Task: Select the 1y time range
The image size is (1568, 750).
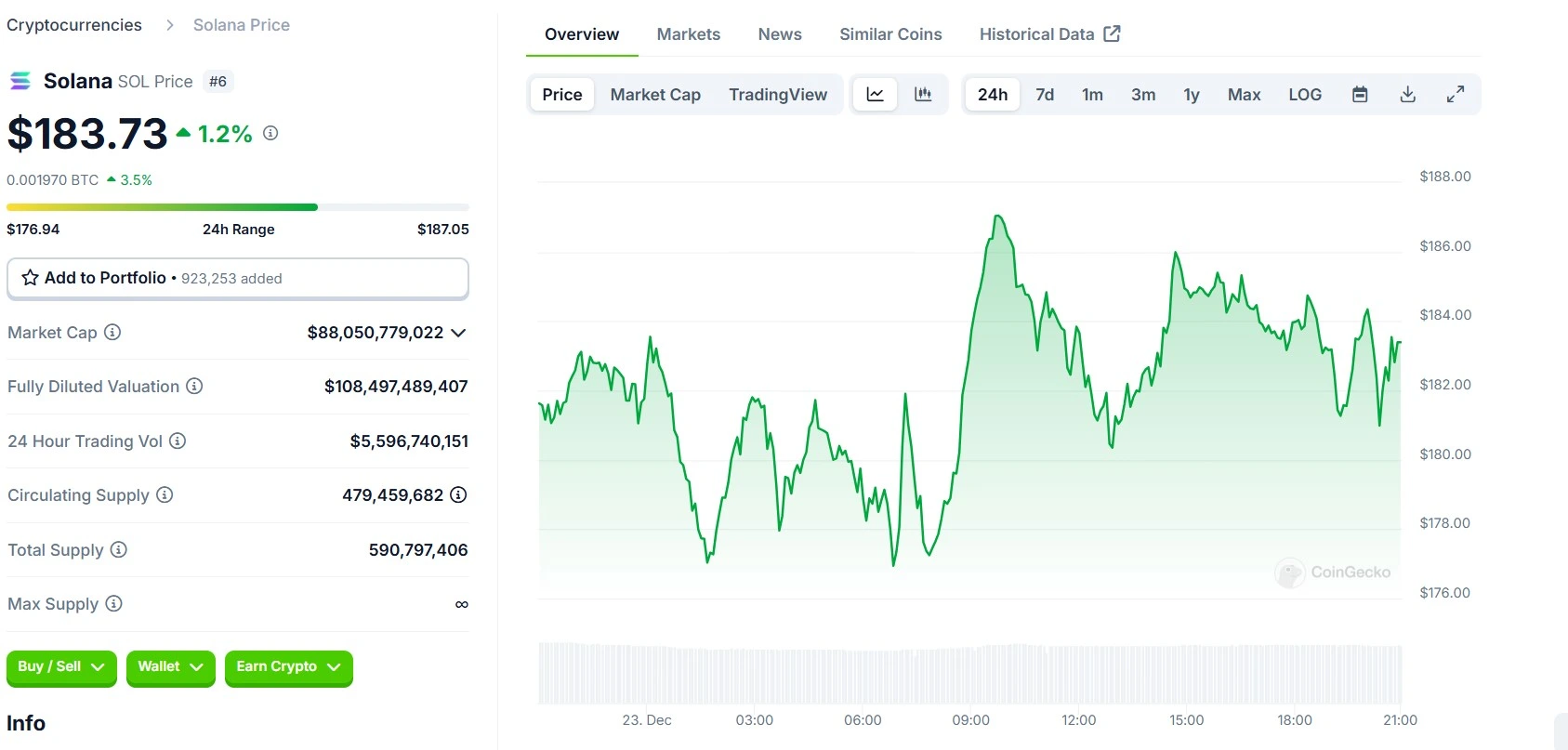Action: pyautogui.click(x=1192, y=94)
